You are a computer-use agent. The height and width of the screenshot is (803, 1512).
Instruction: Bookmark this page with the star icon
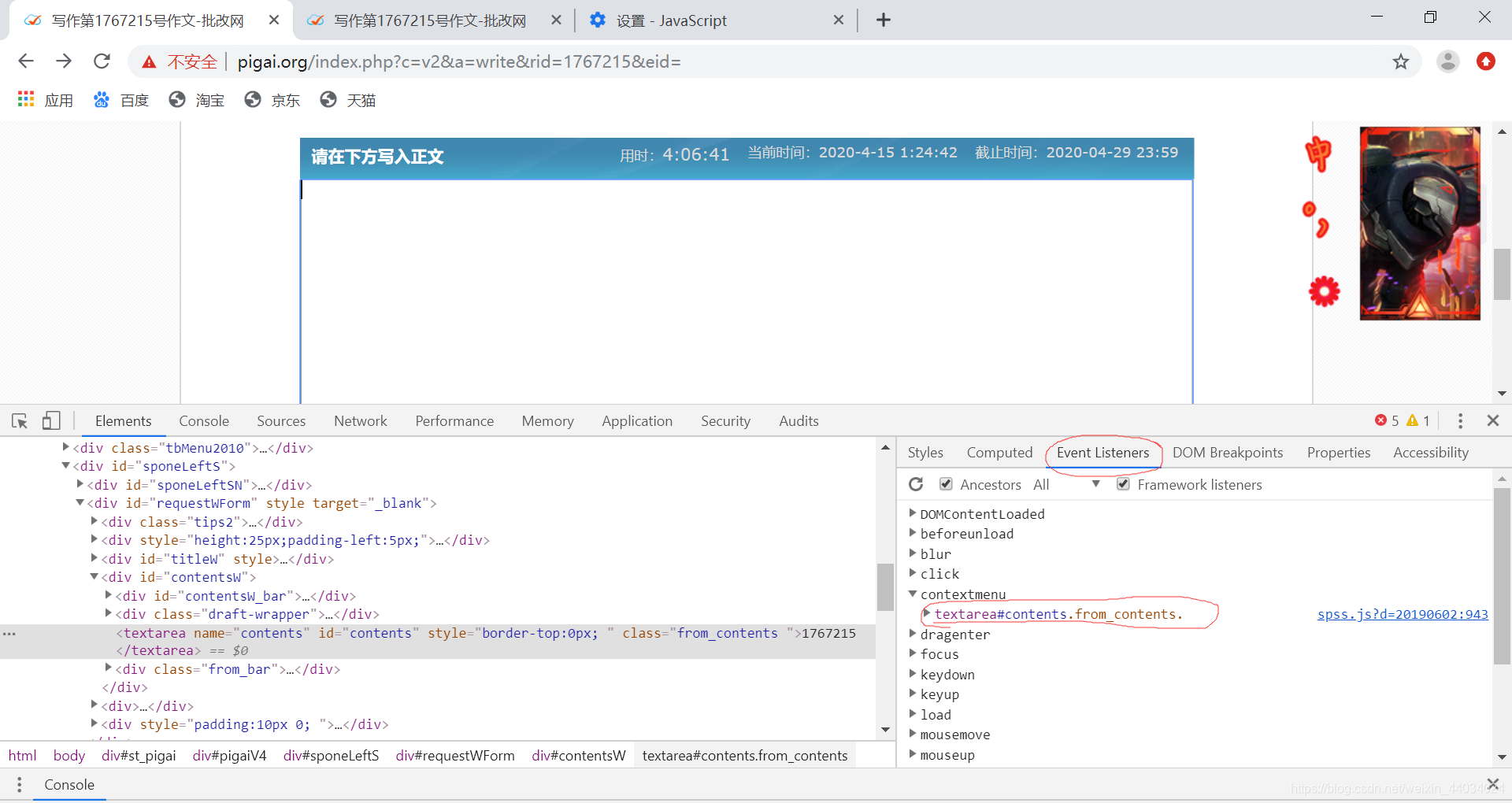click(x=1400, y=61)
